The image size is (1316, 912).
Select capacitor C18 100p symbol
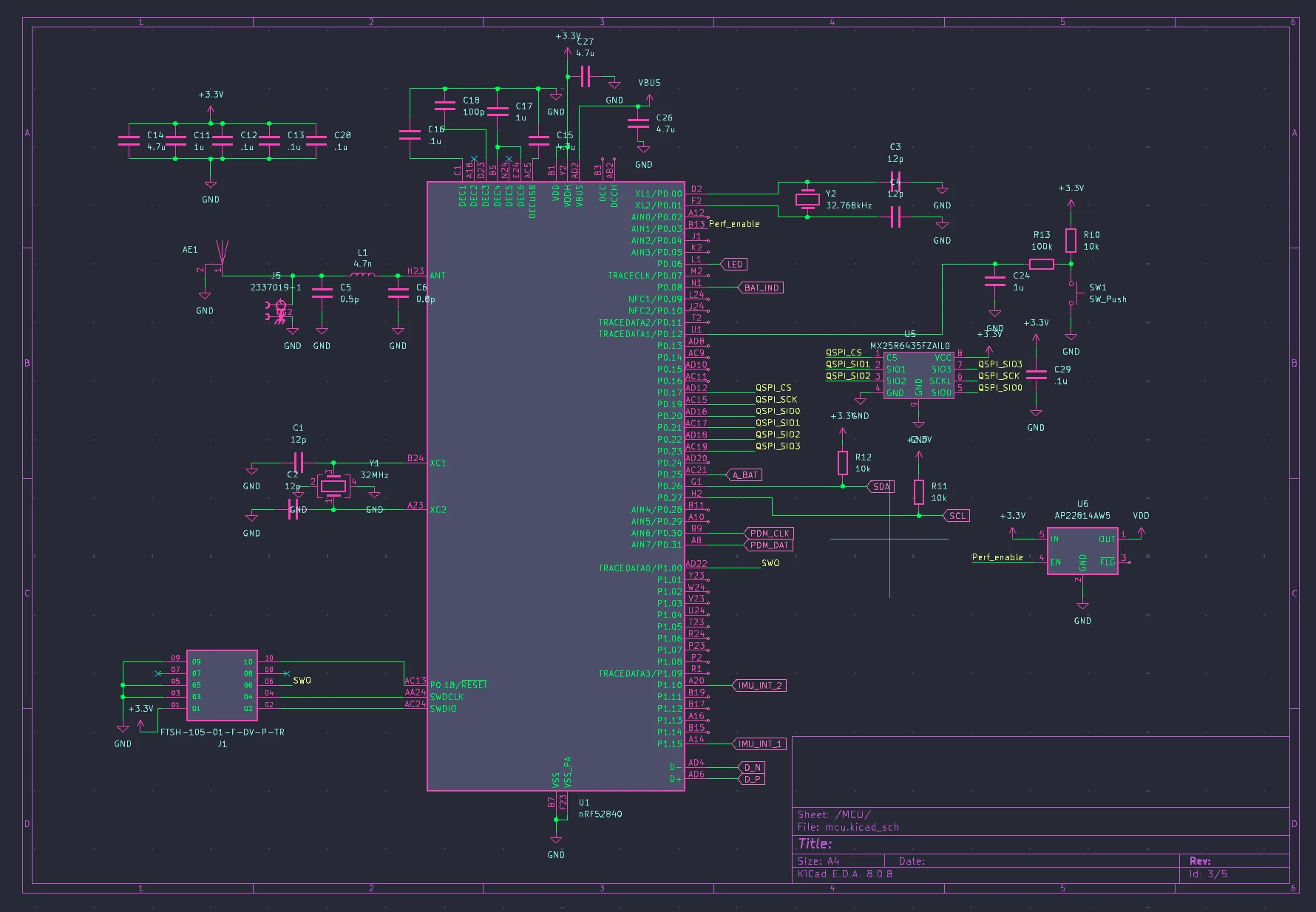(x=444, y=106)
